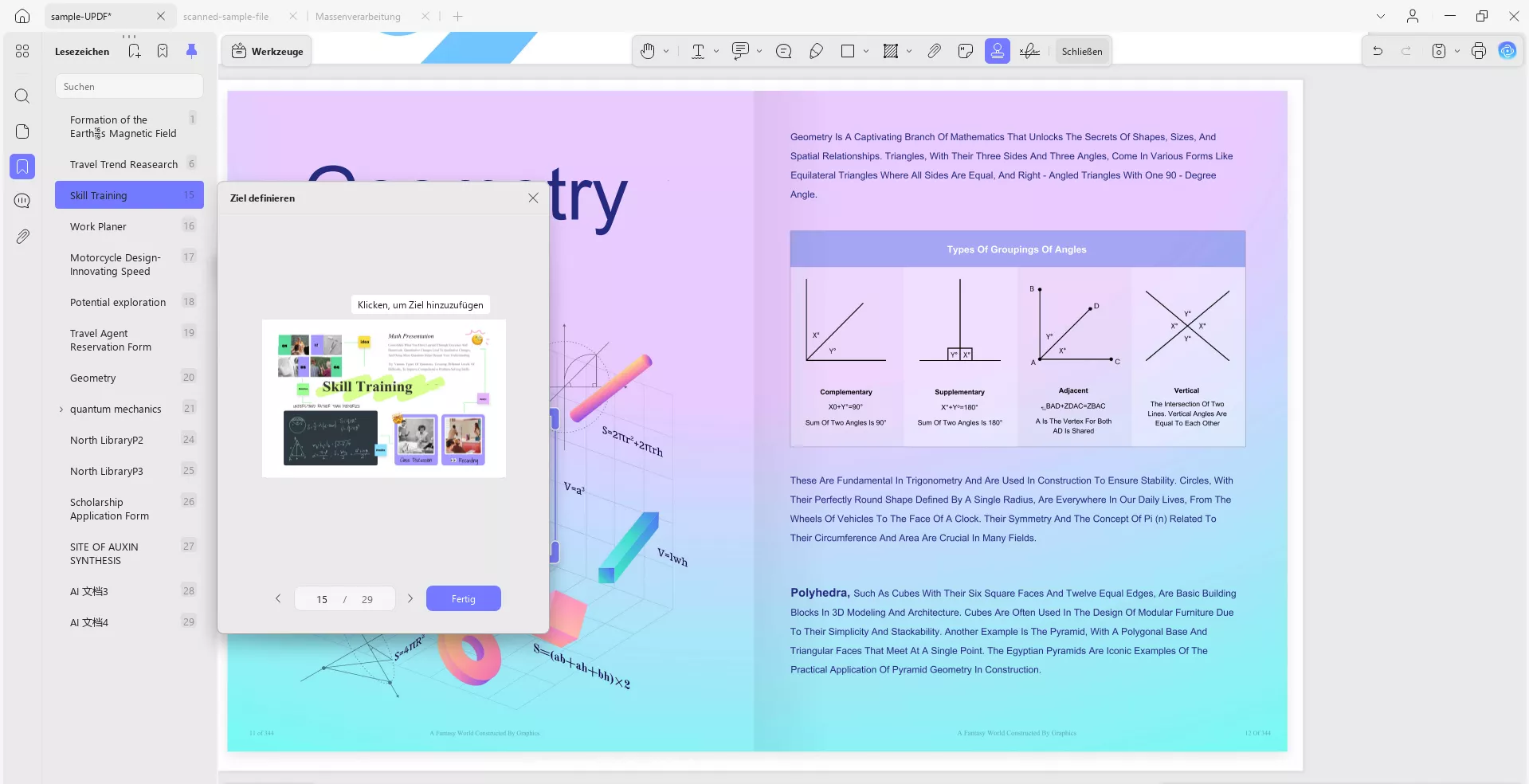Click the Skill Training page thumbnail
The image size is (1529, 784).
click(x=384, y=398)
